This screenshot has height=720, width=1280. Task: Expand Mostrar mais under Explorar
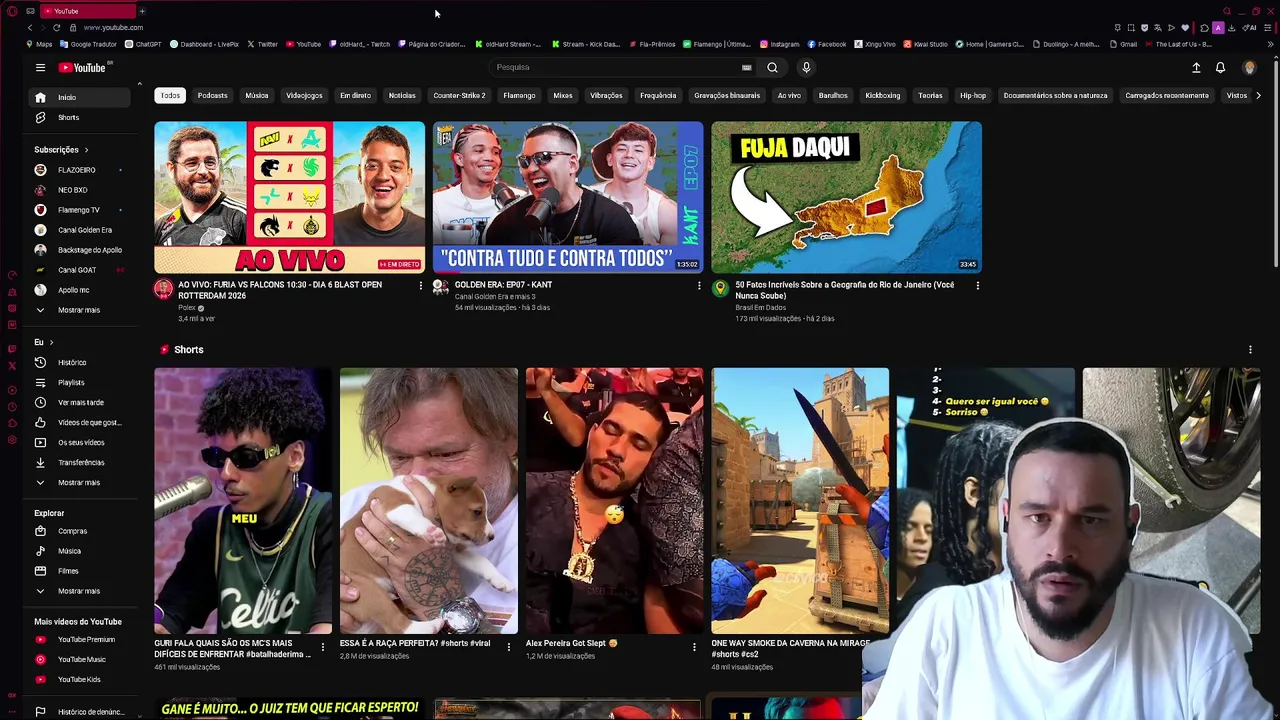click(x=78, y=591)
